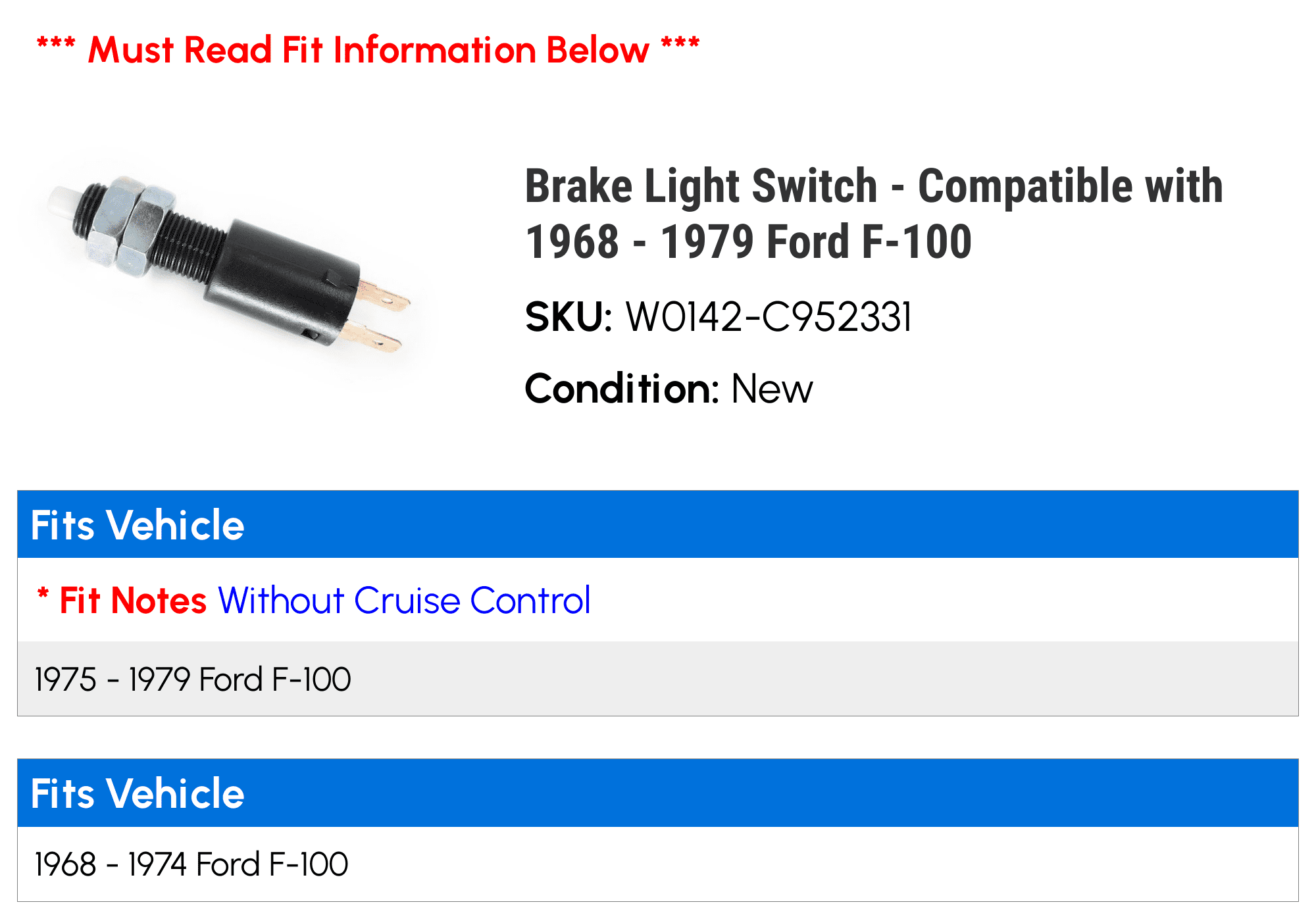Click the '1968 - 1979 Ford F-100' title line
1316x919 pixels.
click(x=749, y=241)
